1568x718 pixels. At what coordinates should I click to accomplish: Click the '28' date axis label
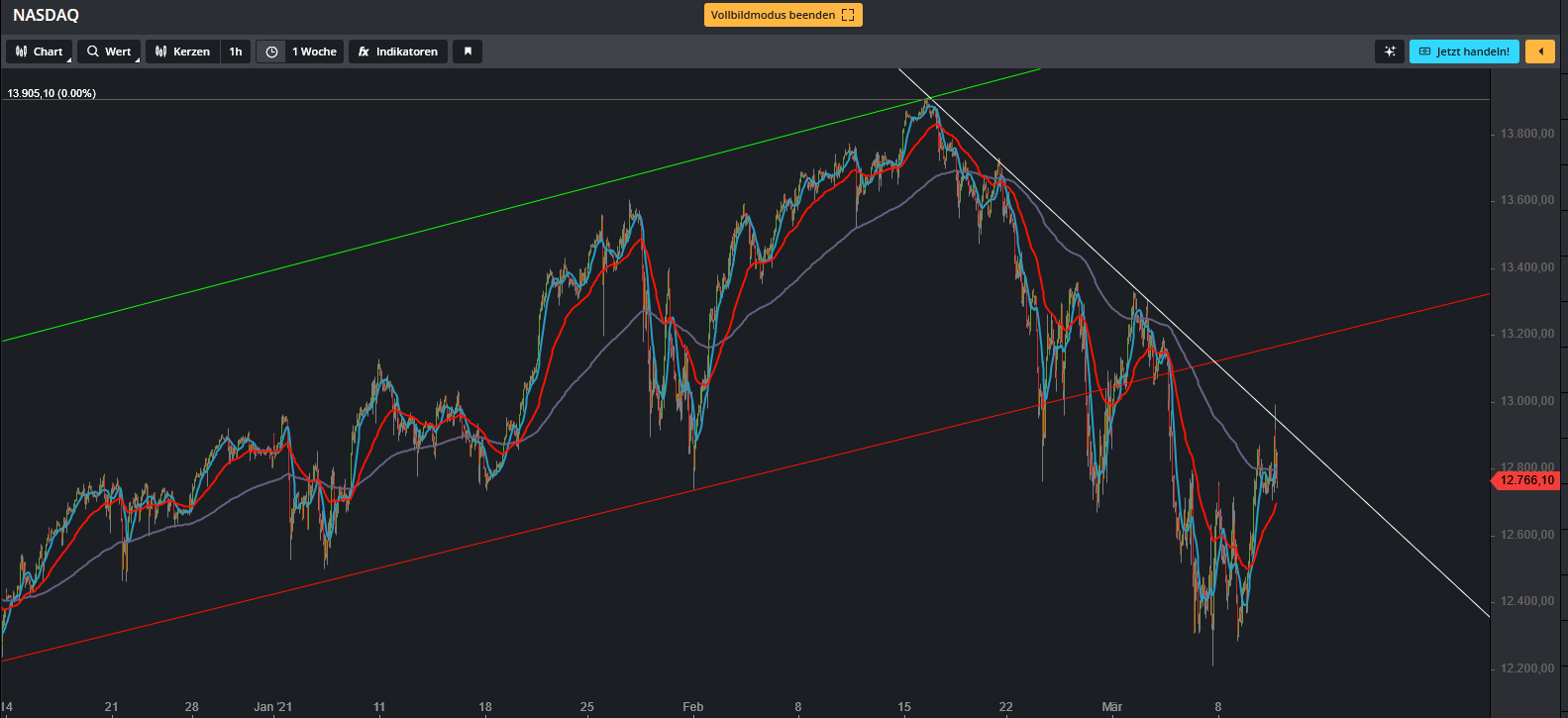[192, 707]
